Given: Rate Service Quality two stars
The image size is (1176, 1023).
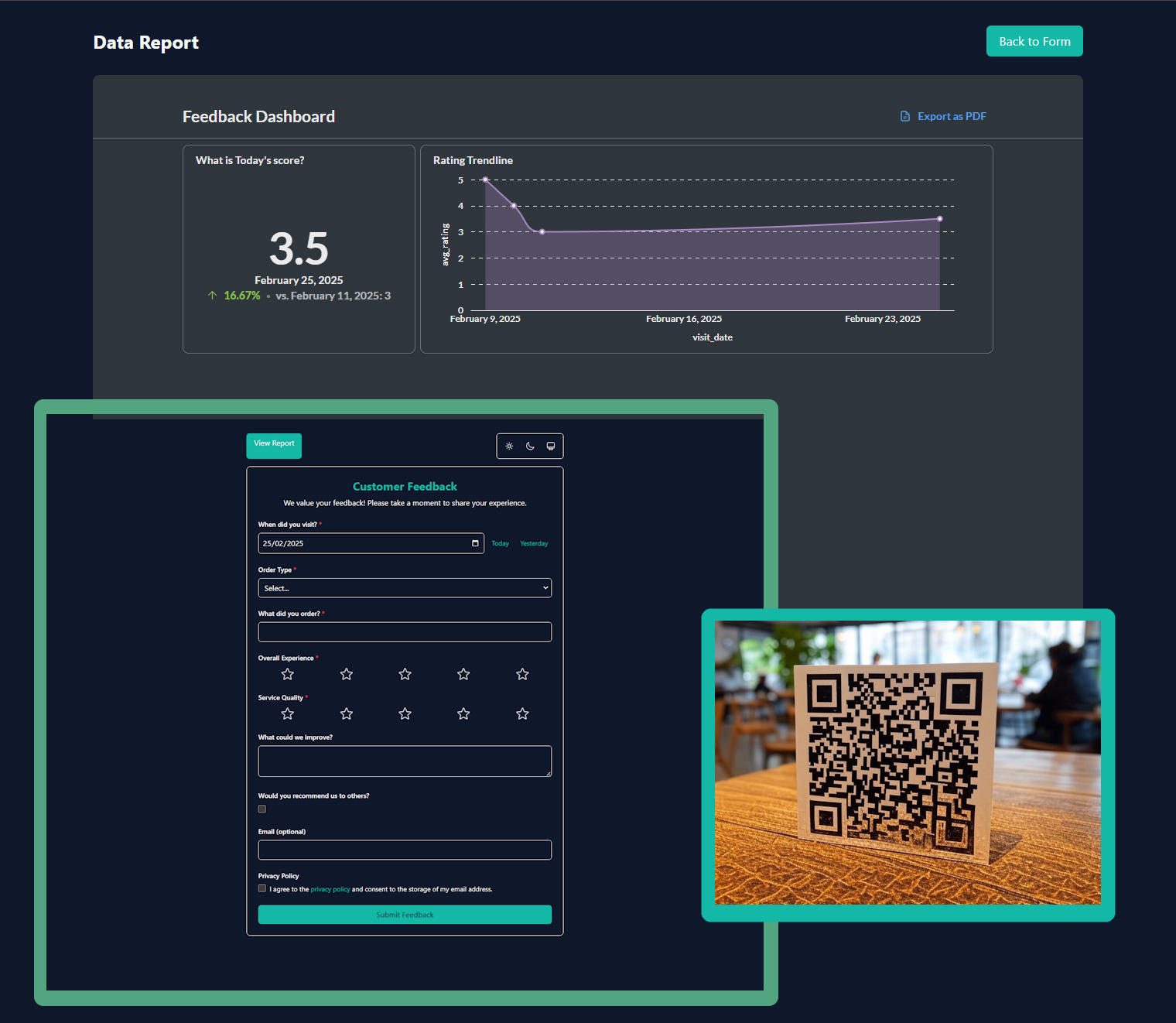Looking at the screenshot, I should tap(347, 713).
